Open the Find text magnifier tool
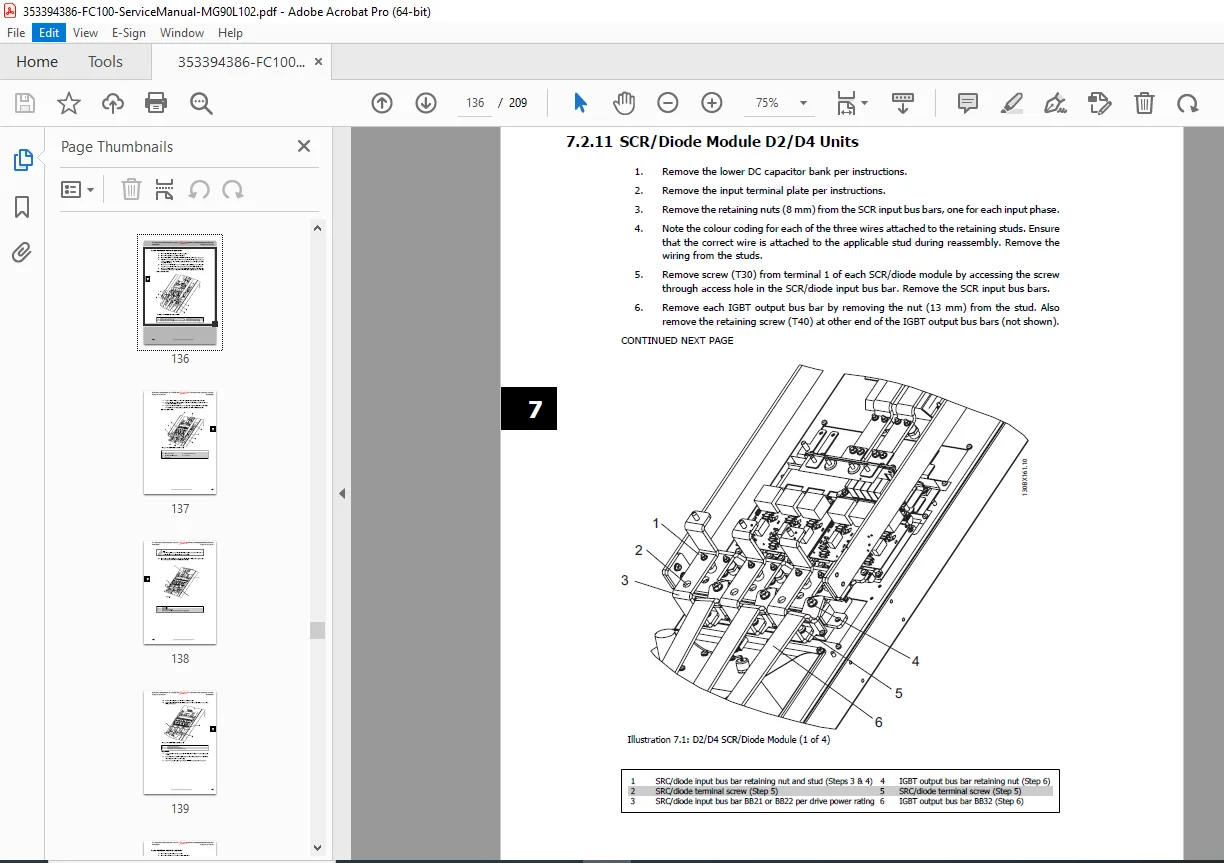Viewport: 1224px width, 863px height. 201,103
